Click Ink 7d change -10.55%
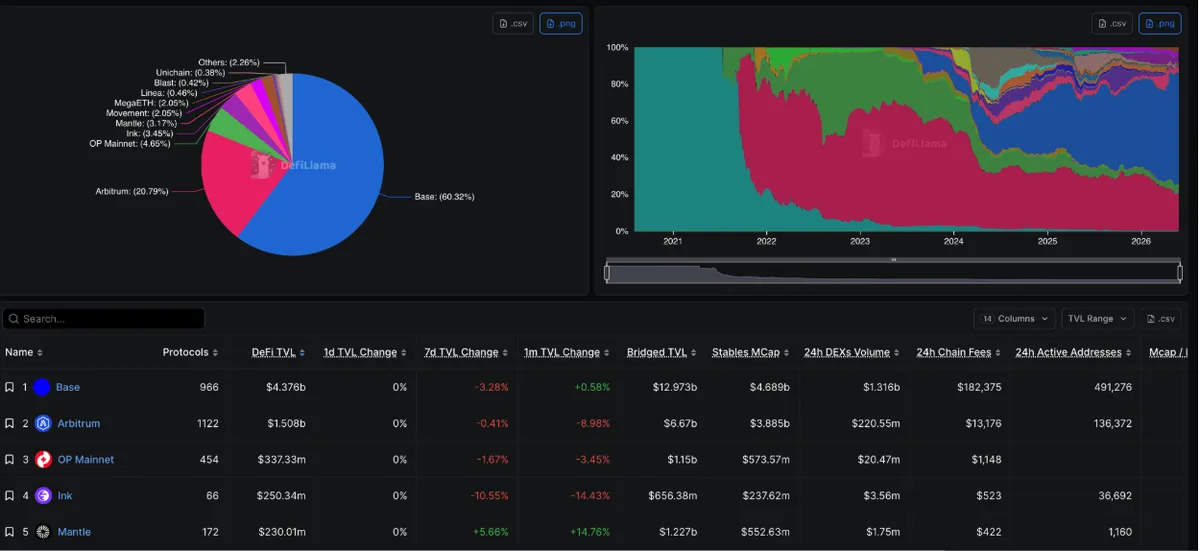The height and width of the screenshot is (551, 1200). (x=490, y=496)
